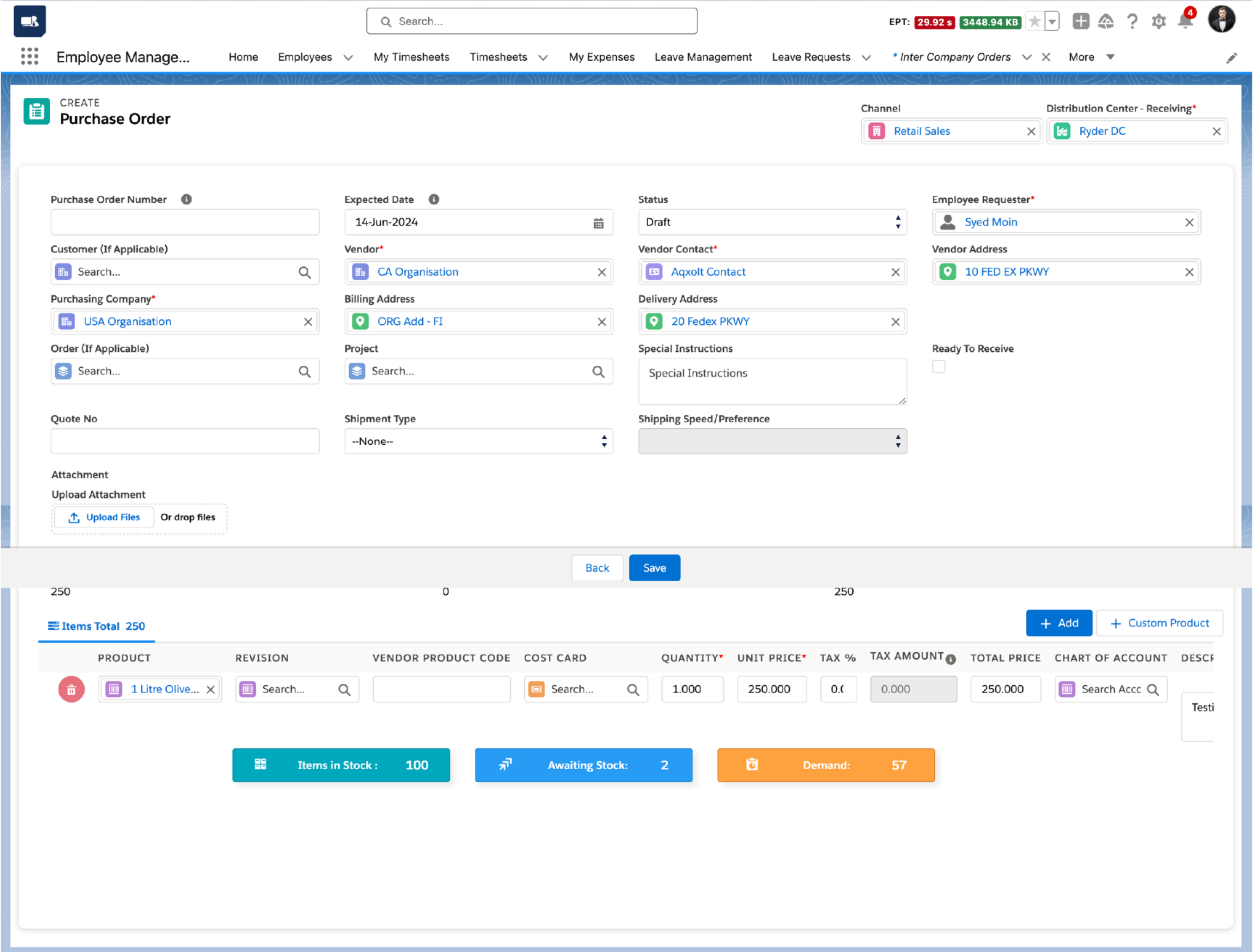Add page to favorites star
Image resolution: width=1253 pixels, height=952 pixels.
1034,22
